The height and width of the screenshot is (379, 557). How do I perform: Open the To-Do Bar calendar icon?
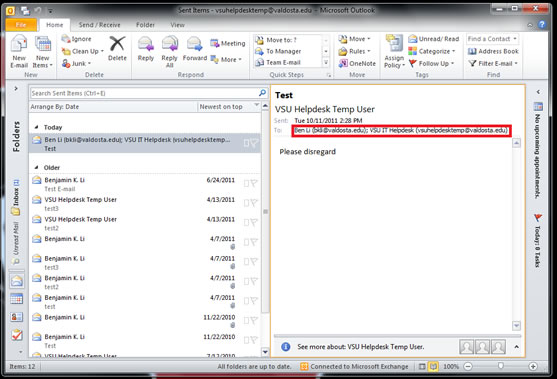coord(538,106)
